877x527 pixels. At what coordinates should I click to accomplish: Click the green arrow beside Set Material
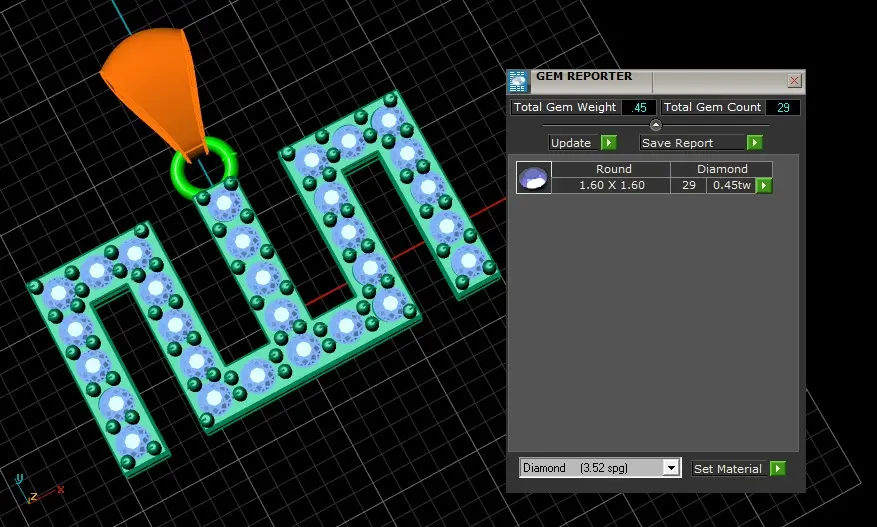778,468
